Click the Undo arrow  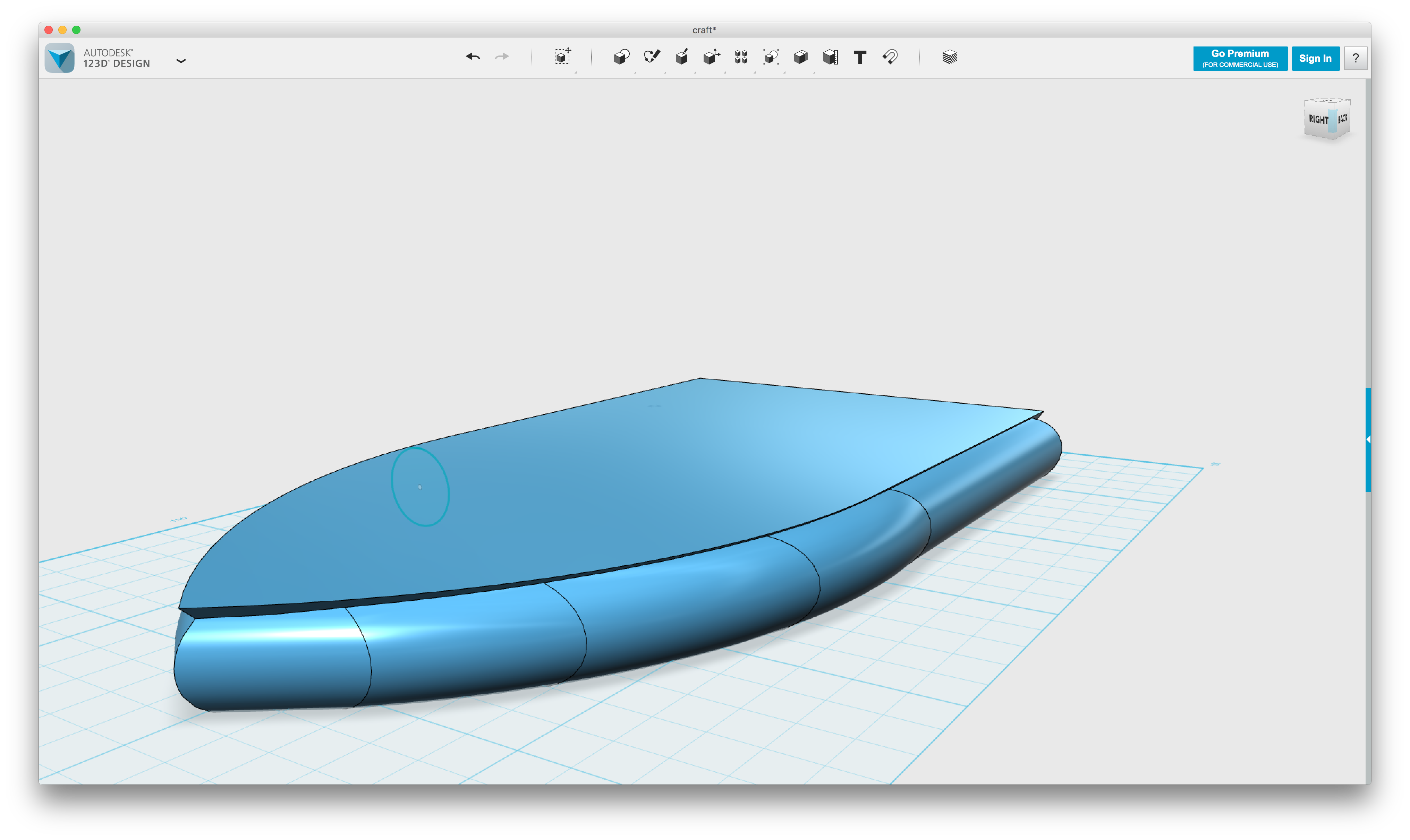click(x=473, y=57)
